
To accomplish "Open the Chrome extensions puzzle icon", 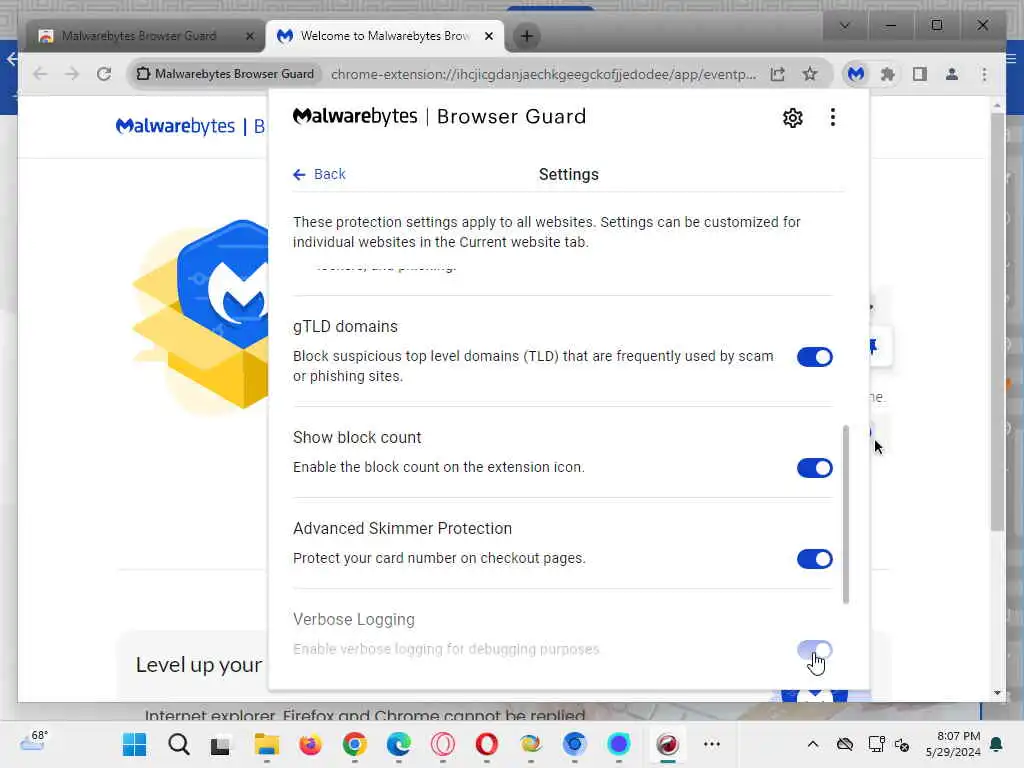I will point(887,74).
